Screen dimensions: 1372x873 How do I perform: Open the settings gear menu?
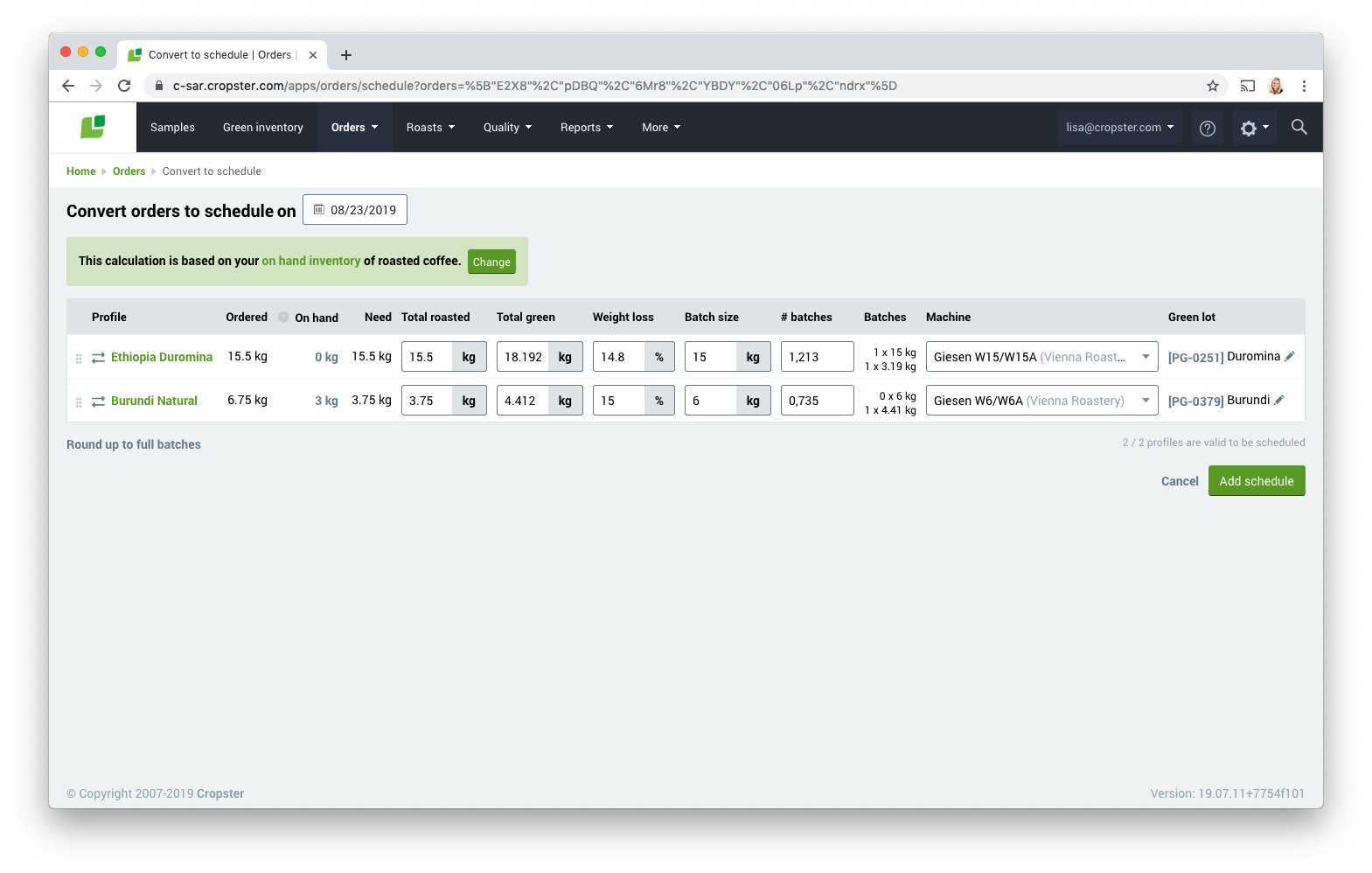click(1254, 128)
